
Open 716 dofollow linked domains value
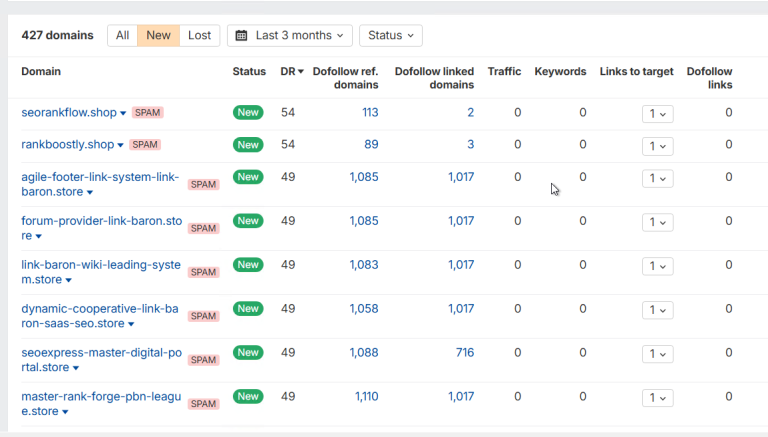[x=465, y=353]
